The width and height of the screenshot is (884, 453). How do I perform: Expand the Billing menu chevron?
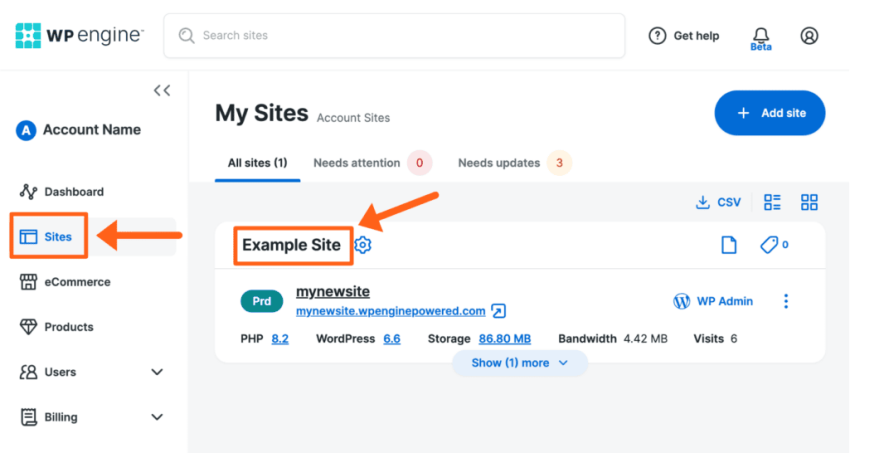click(157, 417)
